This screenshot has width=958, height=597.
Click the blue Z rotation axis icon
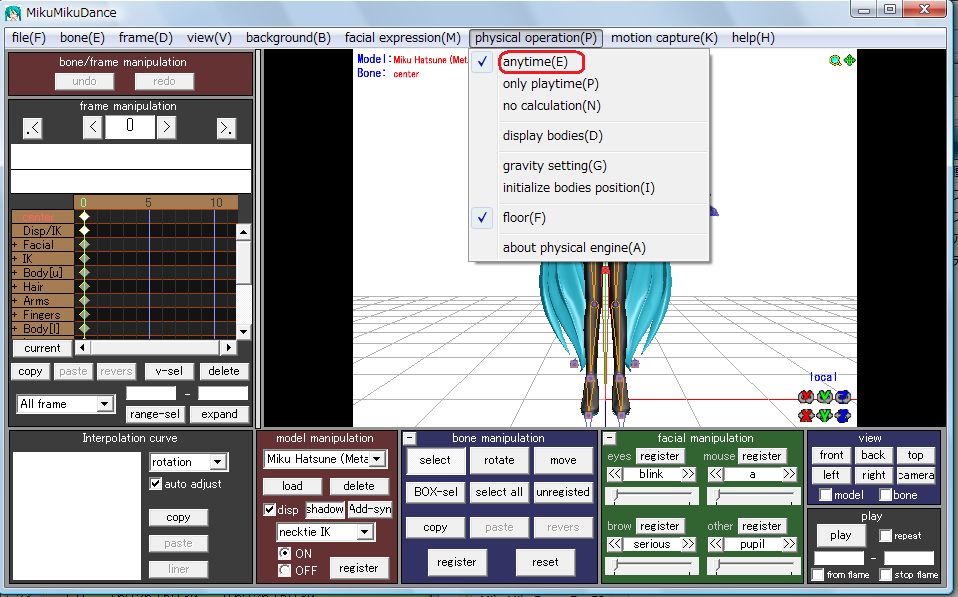(843, 397)
